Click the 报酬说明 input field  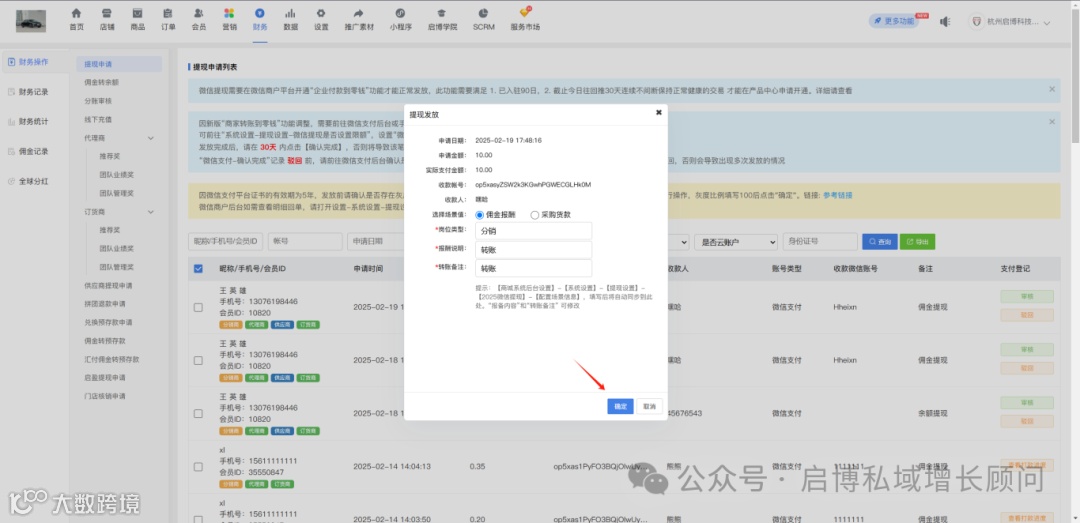533,250
